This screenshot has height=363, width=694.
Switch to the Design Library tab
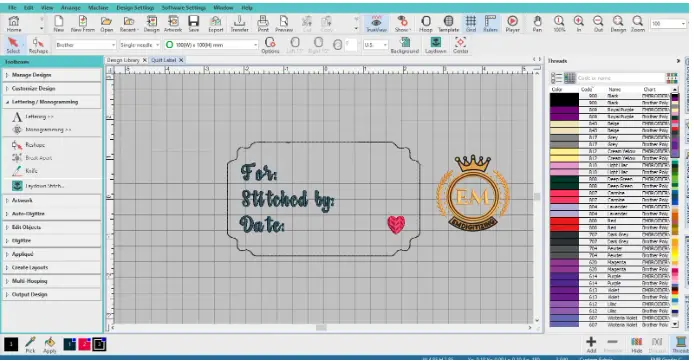[x=123, y=60]
